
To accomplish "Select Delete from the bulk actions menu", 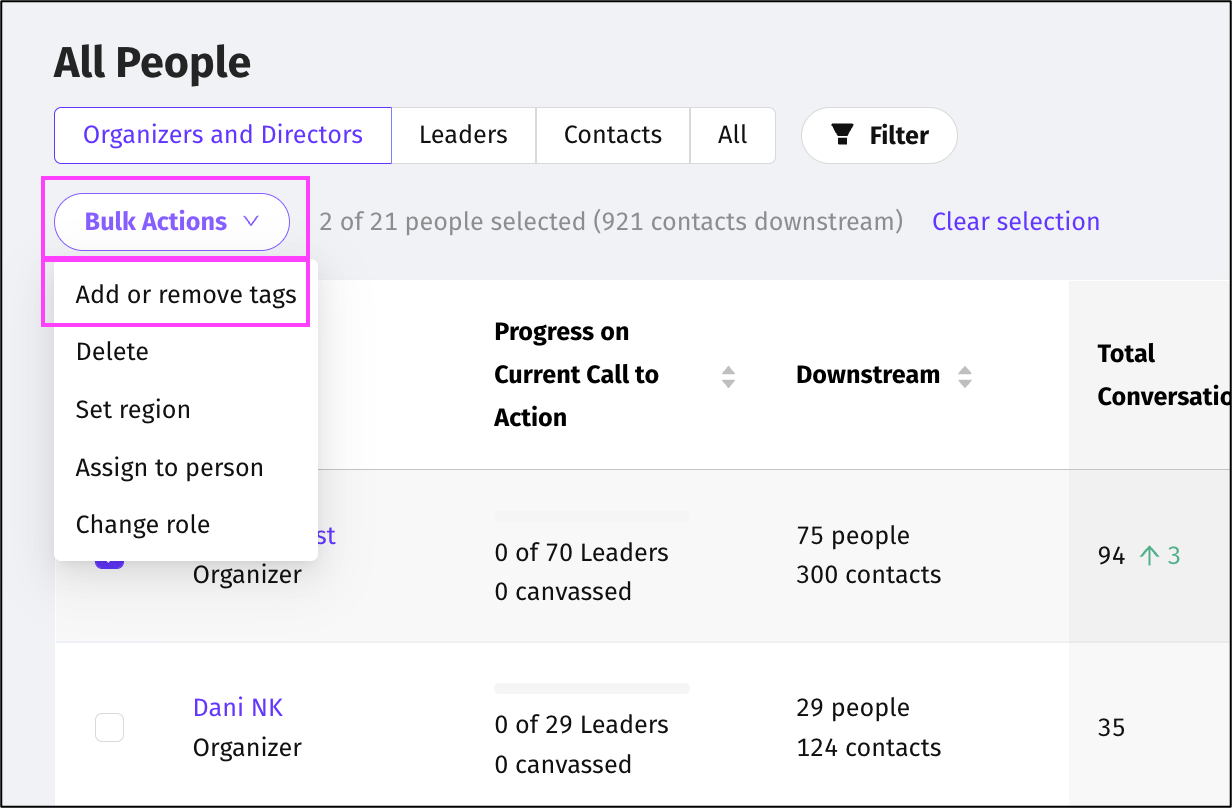I will [112, 352].
